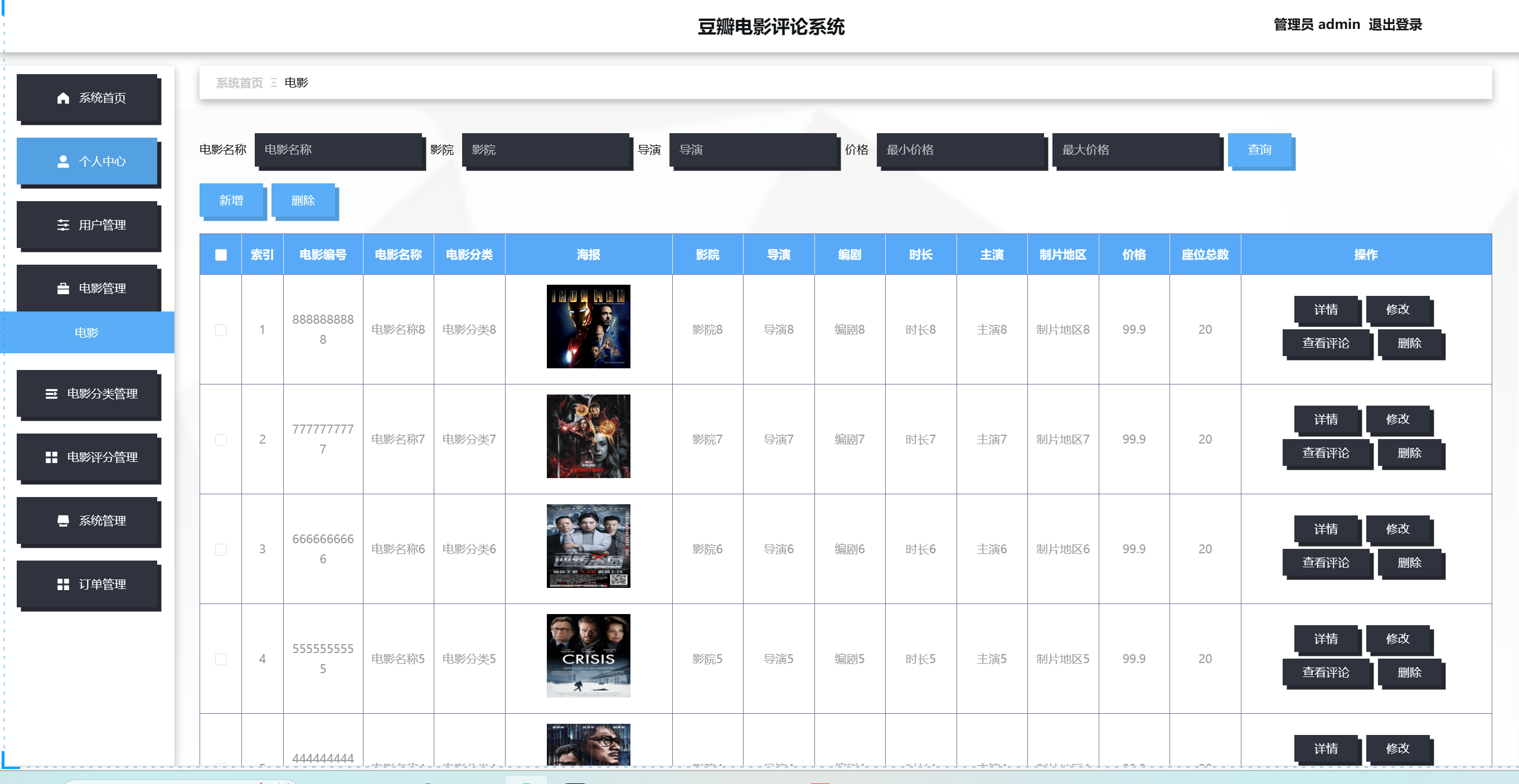Image resolution: width=1519 pixels, height=784 pixels.
Task: Click into the 电影名称 search field
Action: (x=339, y=150)
